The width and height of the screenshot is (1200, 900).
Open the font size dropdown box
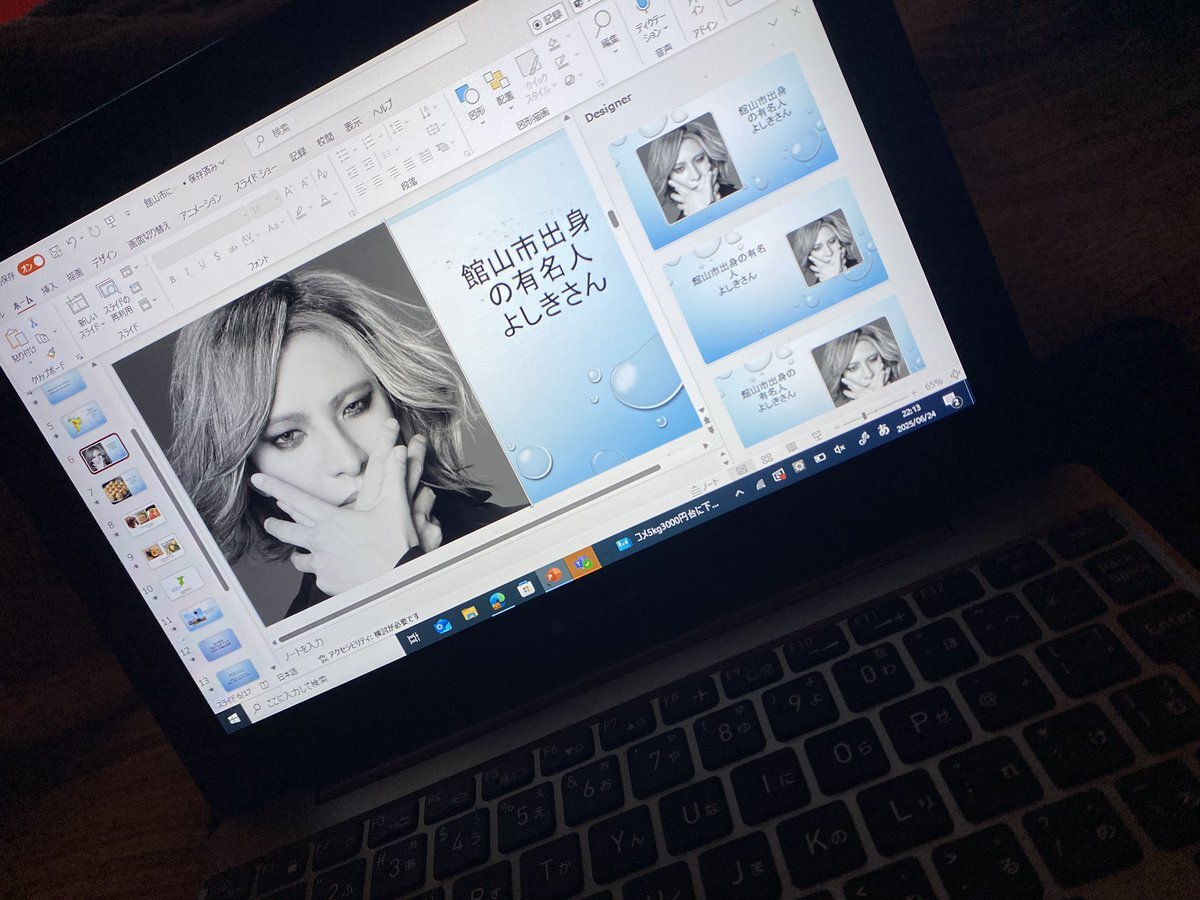click(x=266, y=202)
